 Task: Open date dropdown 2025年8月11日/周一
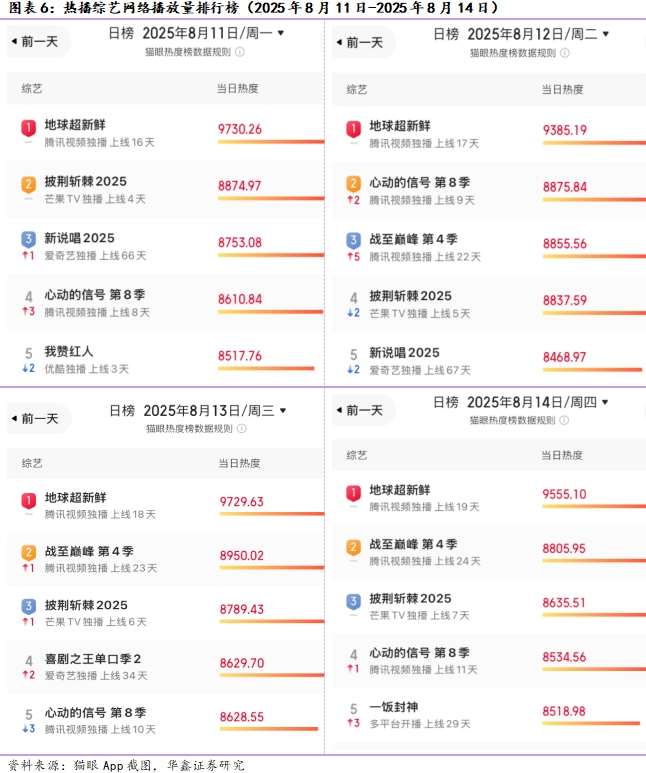point(280,33)
